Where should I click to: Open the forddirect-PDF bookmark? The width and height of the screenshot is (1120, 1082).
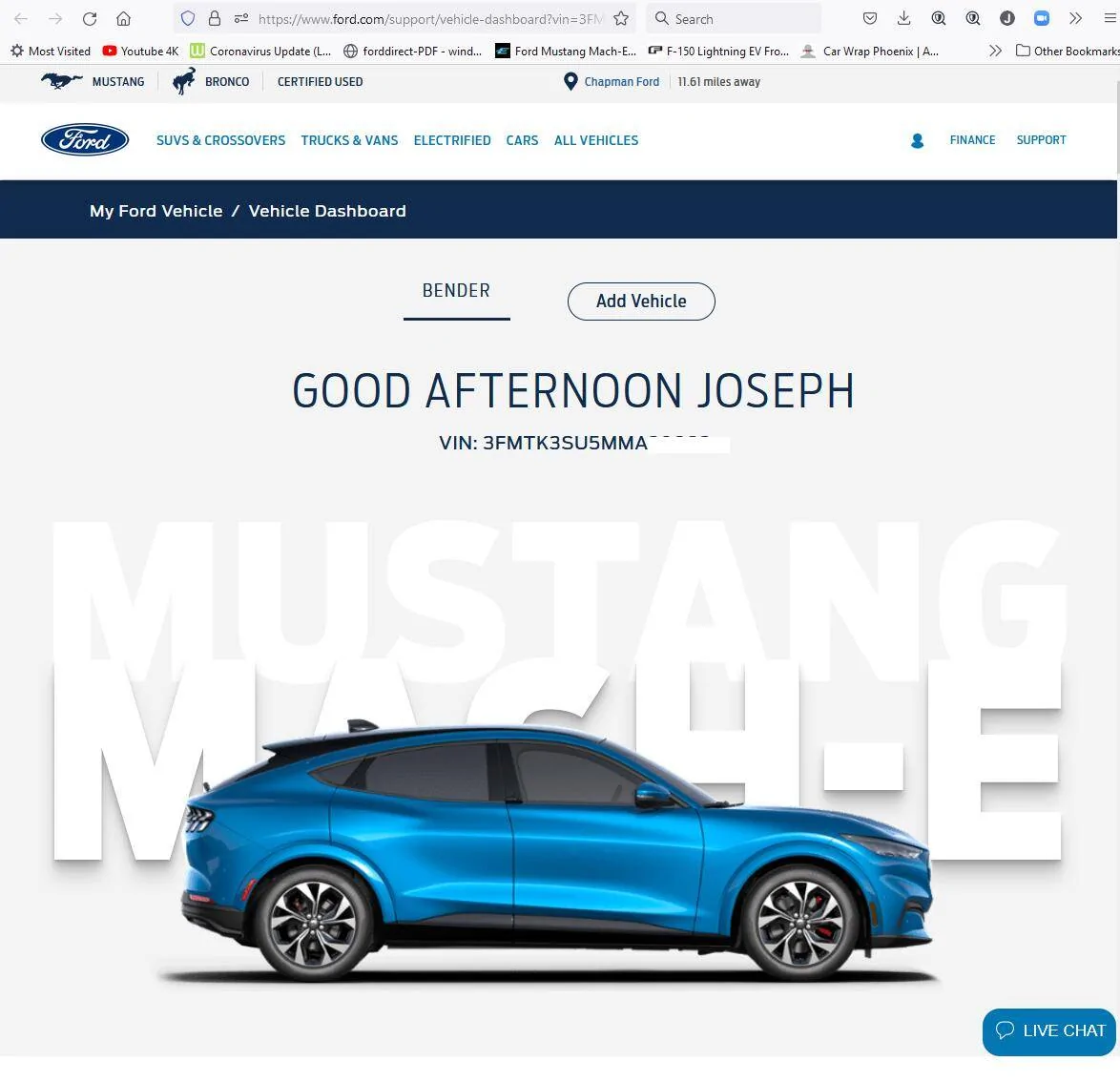pyautogui.click(x=413, y=51)
